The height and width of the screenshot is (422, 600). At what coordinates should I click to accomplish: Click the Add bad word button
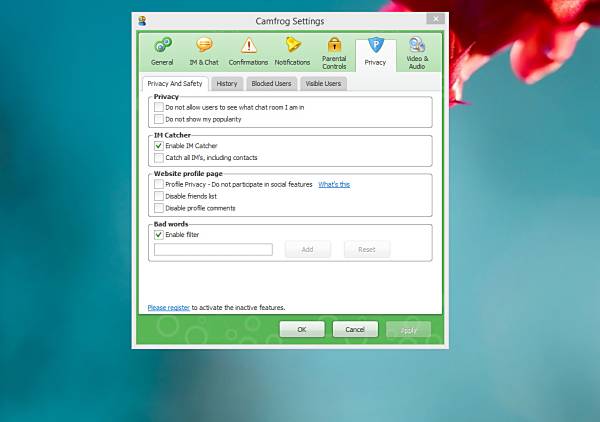[x=308, y=249]
